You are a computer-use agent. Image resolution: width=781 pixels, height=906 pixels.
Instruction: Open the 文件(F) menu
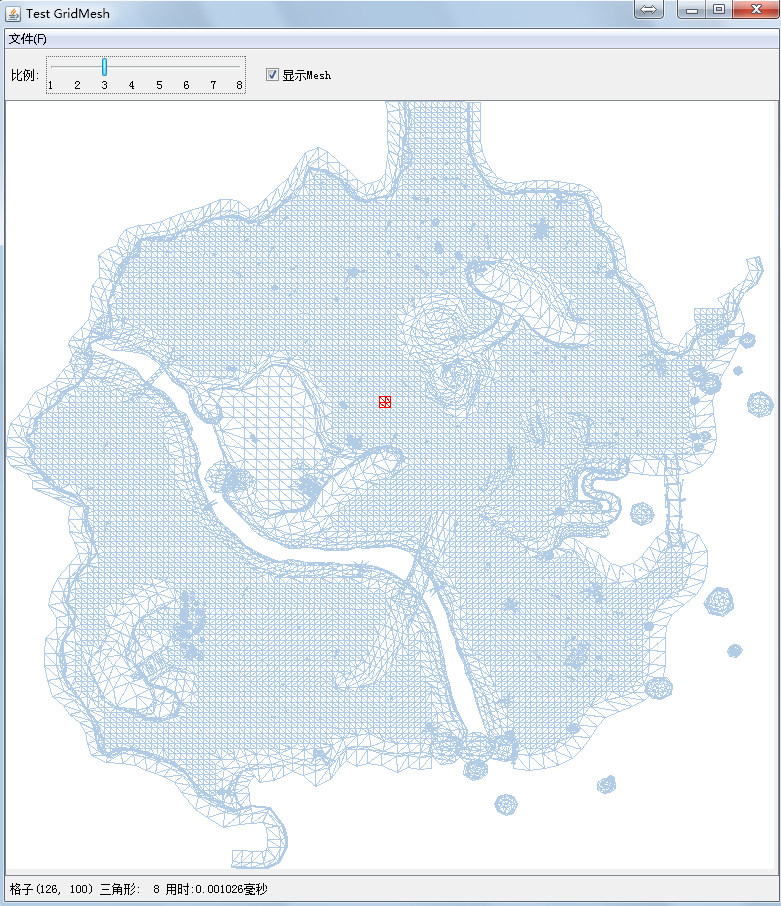tap(28, 39)
